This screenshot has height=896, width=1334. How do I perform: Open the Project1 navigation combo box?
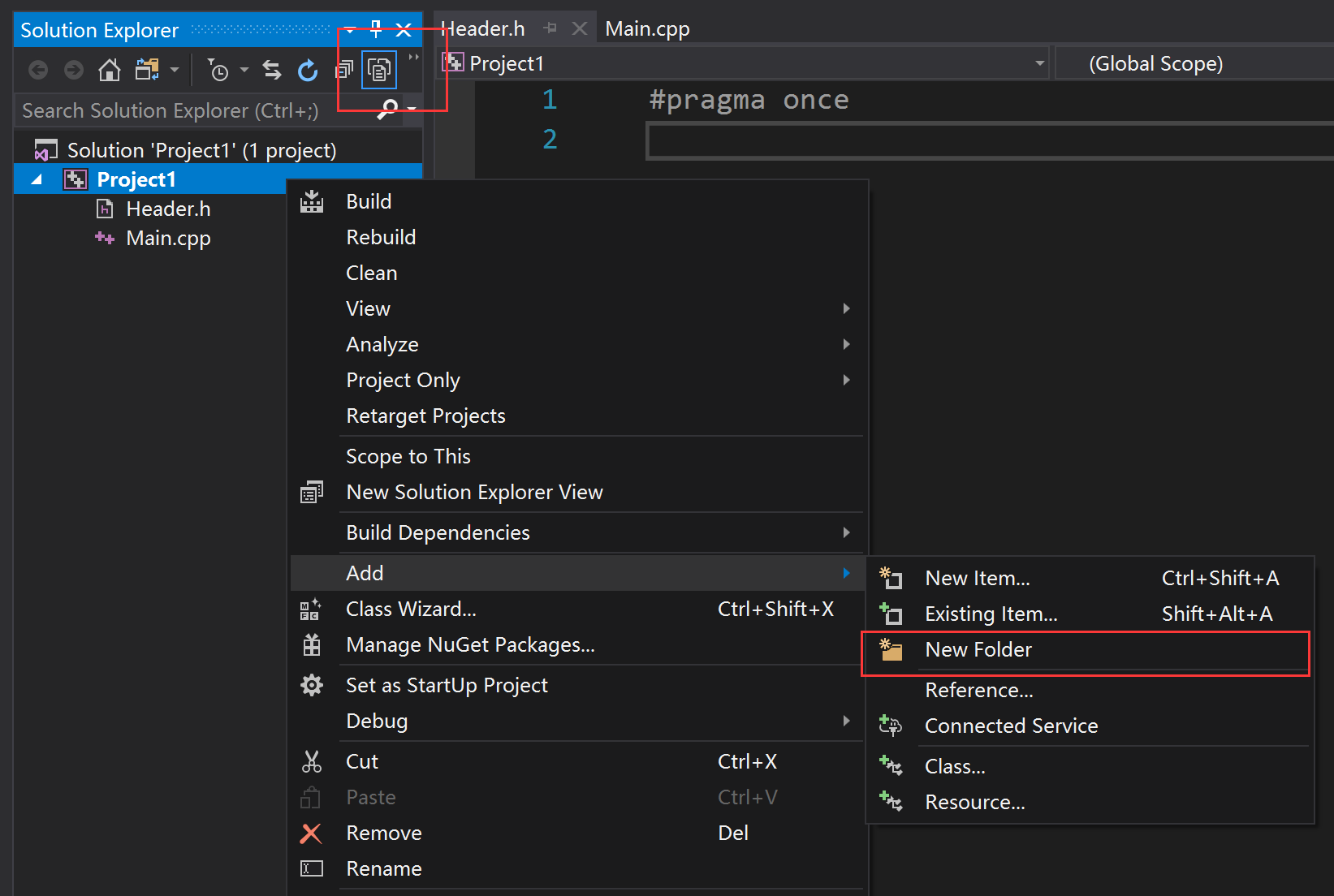tap(745, 63)
